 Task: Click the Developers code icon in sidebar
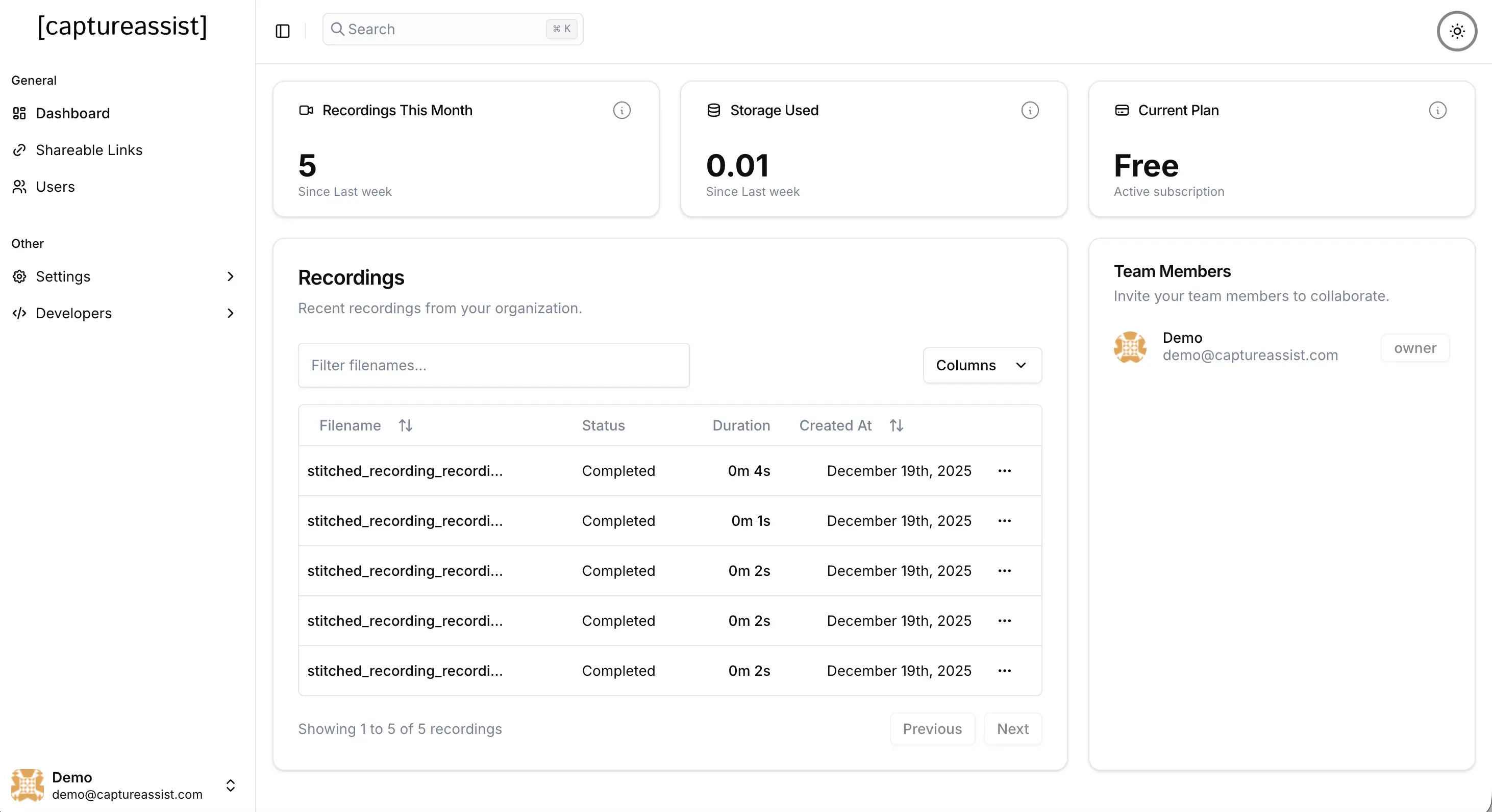pos(20,313)
